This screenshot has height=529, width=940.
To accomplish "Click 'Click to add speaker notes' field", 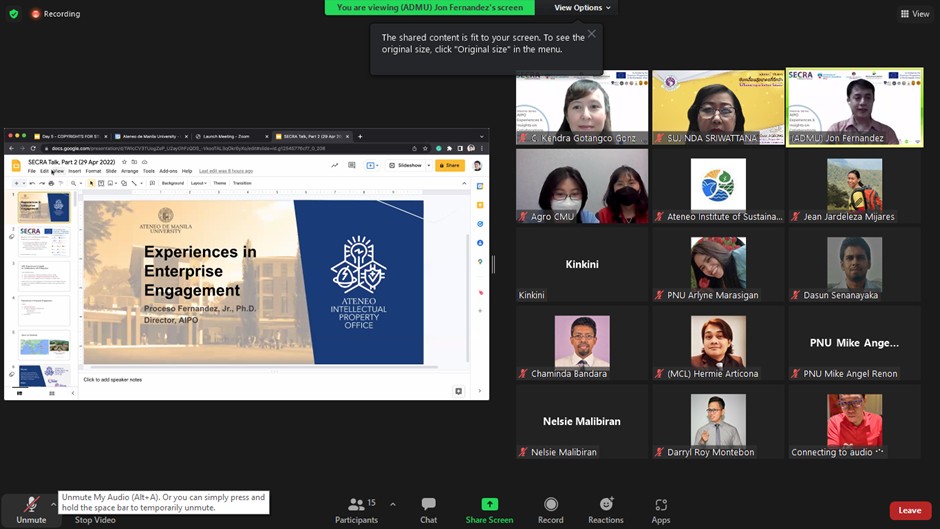I will (113, 380).
